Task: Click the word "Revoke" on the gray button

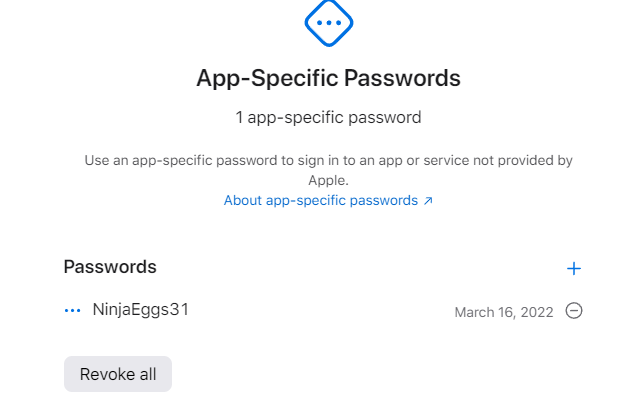Action: pyautogui.click(x=105, y=374)
